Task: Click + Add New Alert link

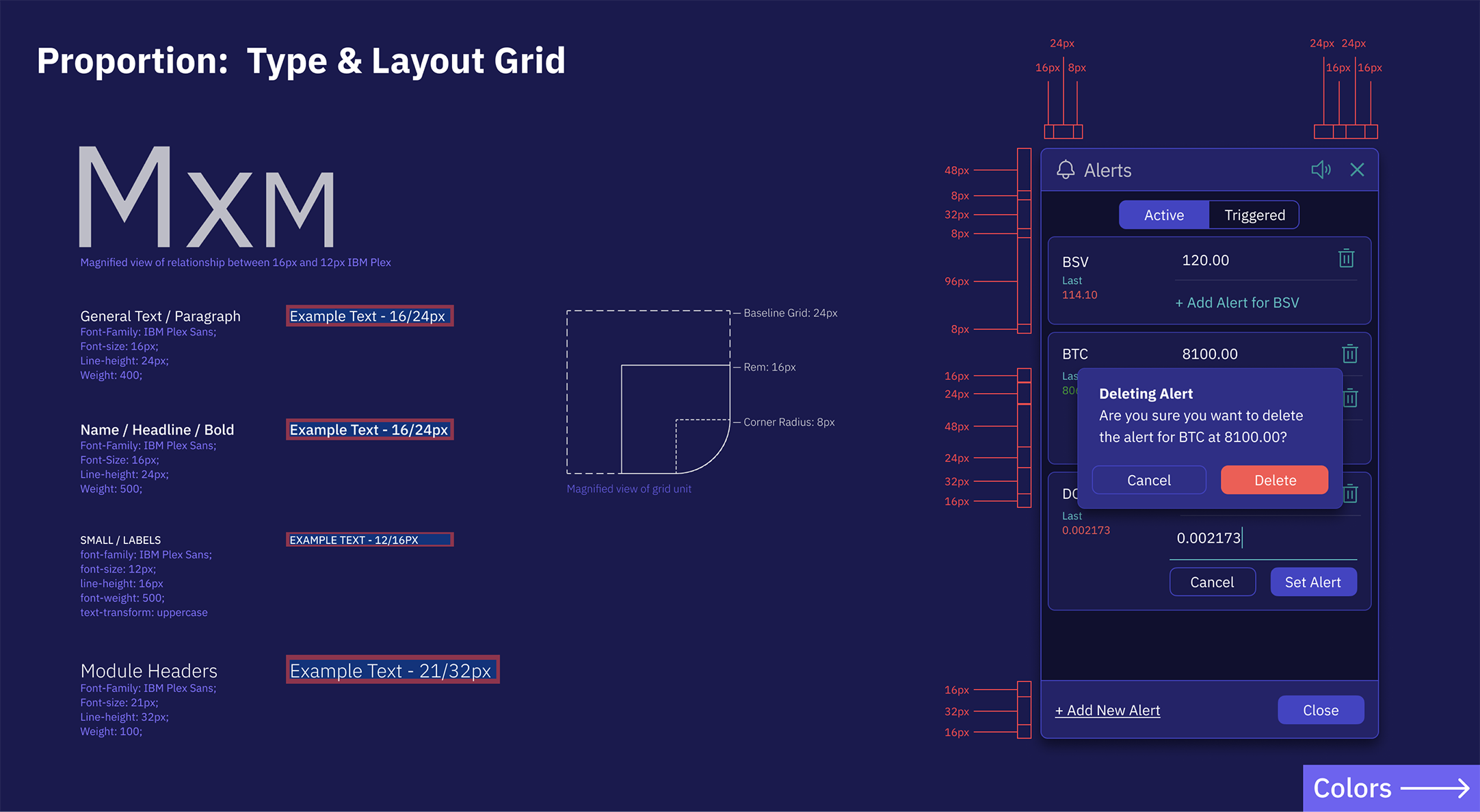Action: click(x=1107, y=710)
